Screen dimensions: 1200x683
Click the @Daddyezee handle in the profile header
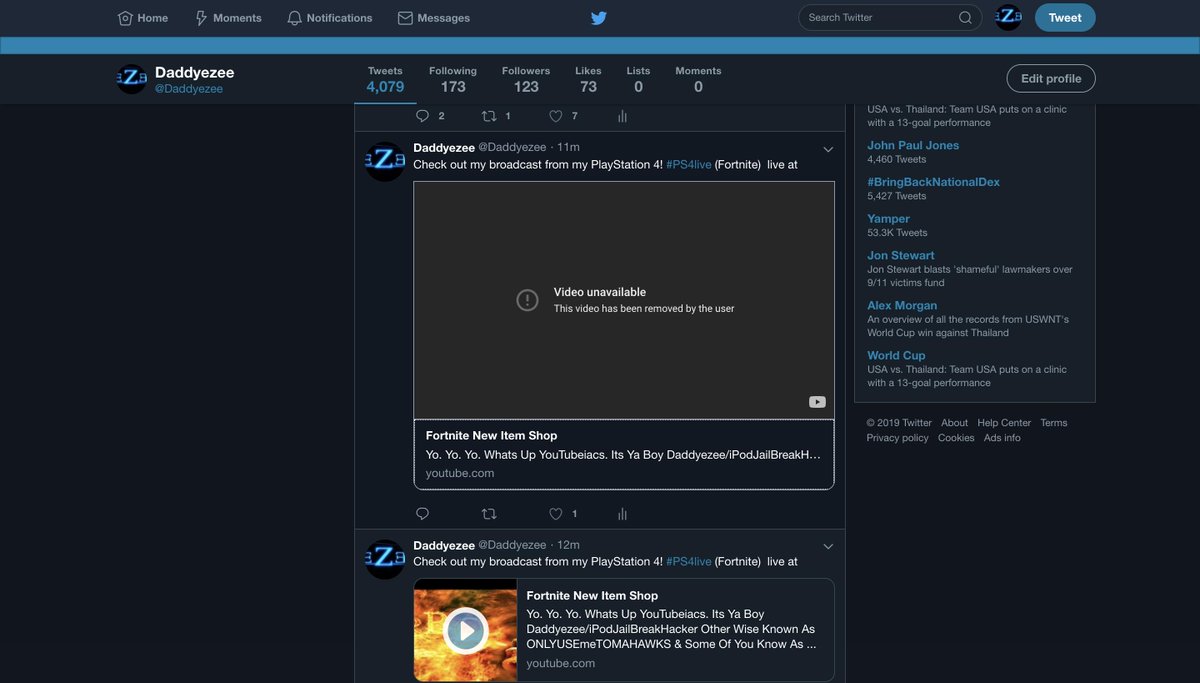pos(189,89)
